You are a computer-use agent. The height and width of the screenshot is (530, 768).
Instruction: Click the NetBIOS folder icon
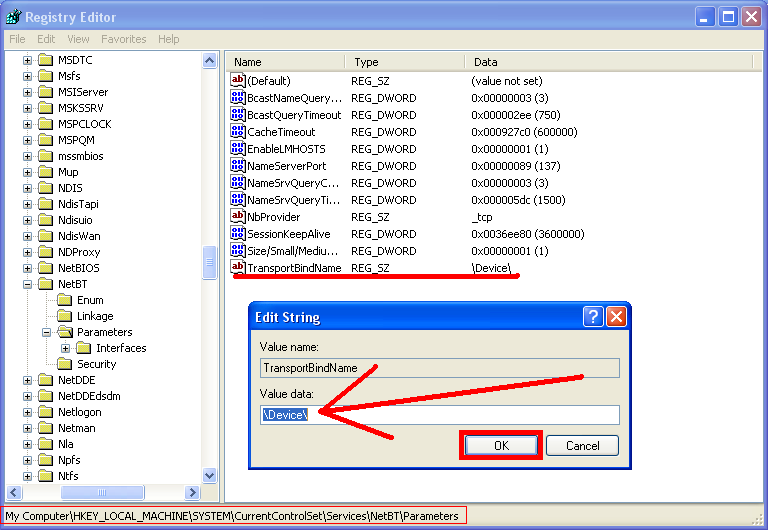tap(46, 268)
